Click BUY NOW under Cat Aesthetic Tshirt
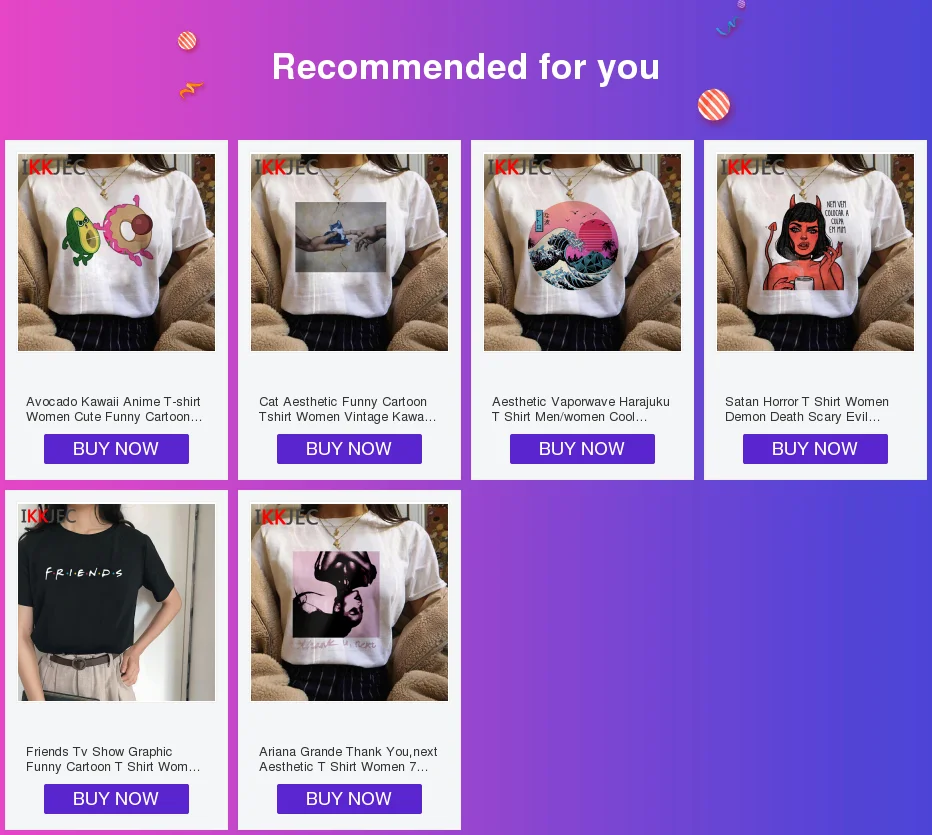This screenshot has height=835, width=932. click(350, 449)
